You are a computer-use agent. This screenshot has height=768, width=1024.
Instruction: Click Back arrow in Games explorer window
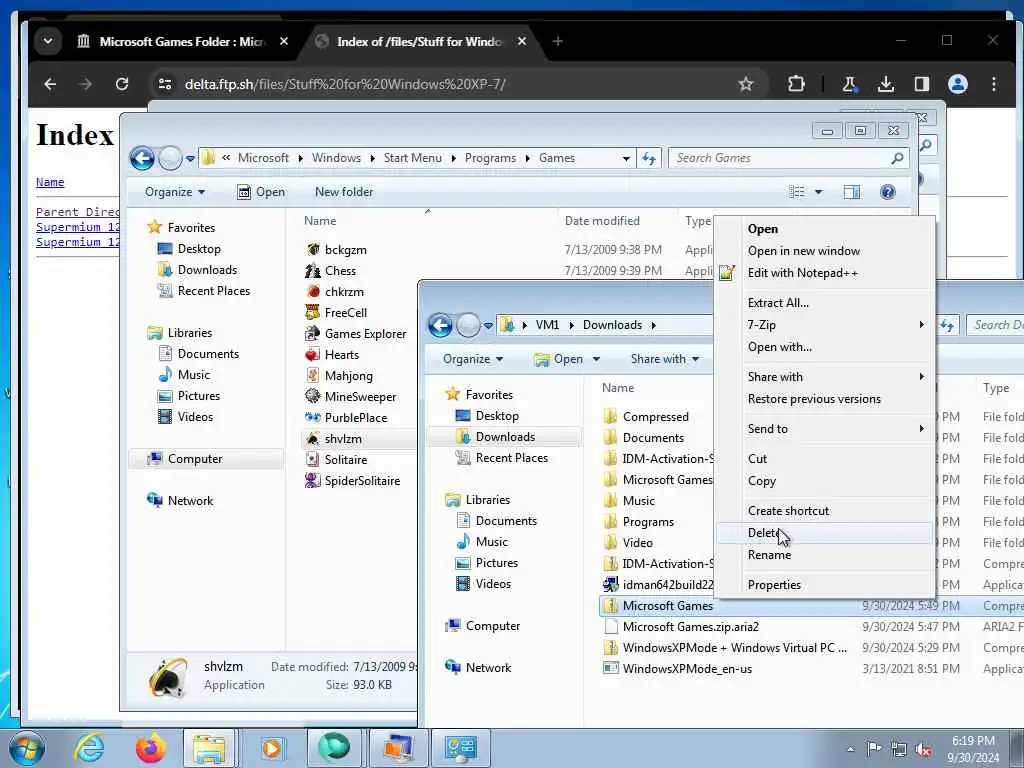click(x=142, y=158)
